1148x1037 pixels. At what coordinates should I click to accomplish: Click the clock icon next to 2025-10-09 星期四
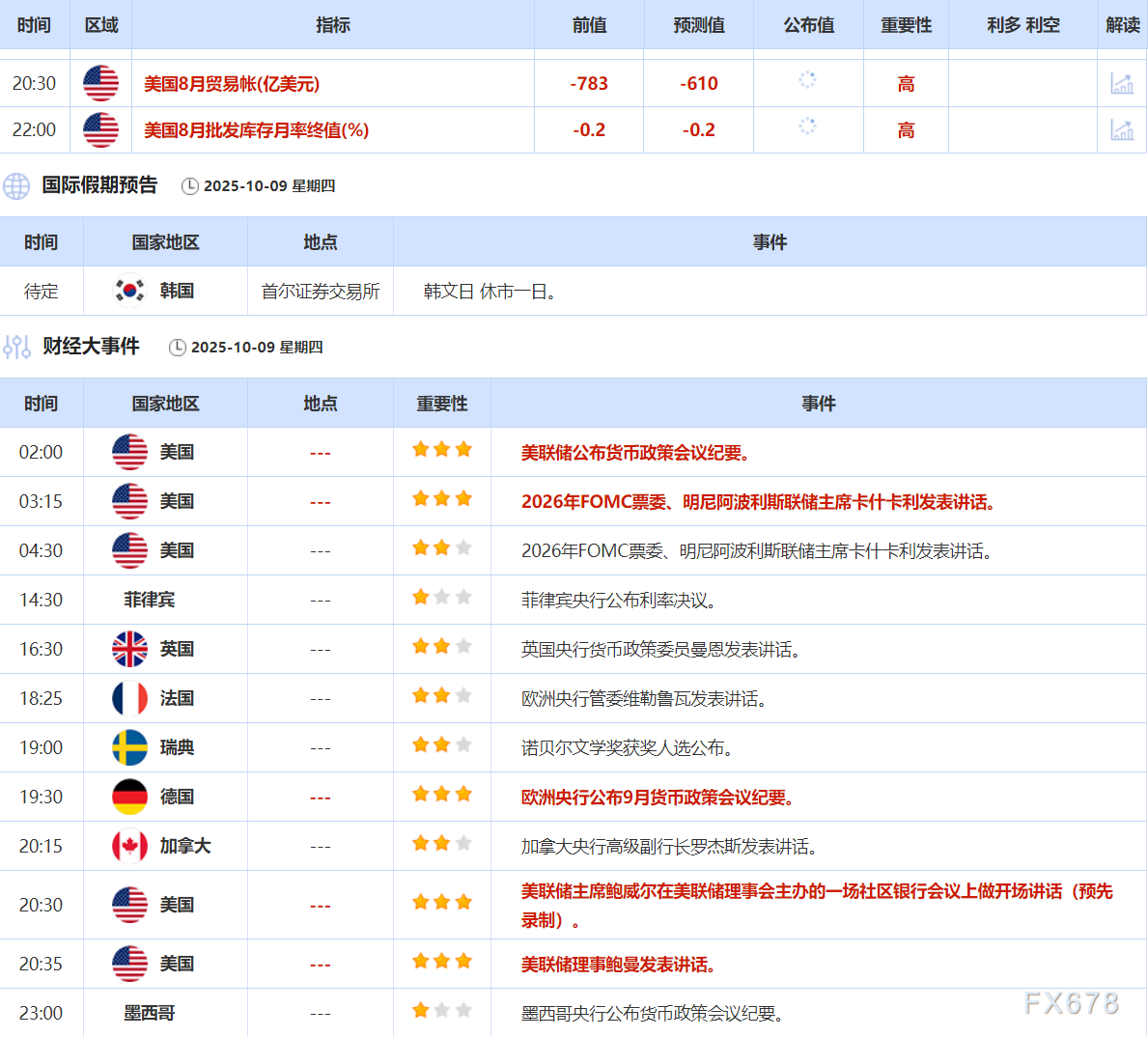190,186
